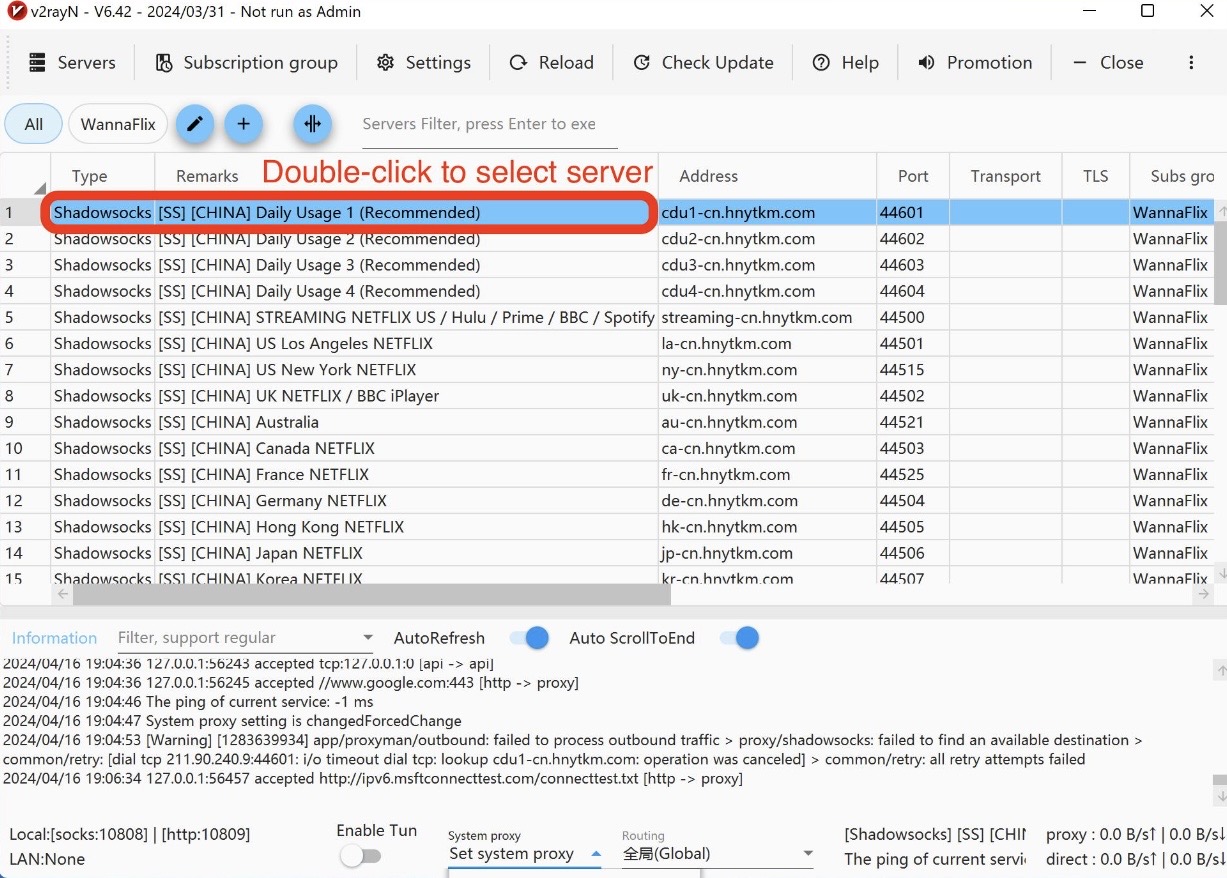The width and height of the screenshot is (1227, 878).
Task: Select the WannaFlix group tab
Action: (x=118, y=124)
